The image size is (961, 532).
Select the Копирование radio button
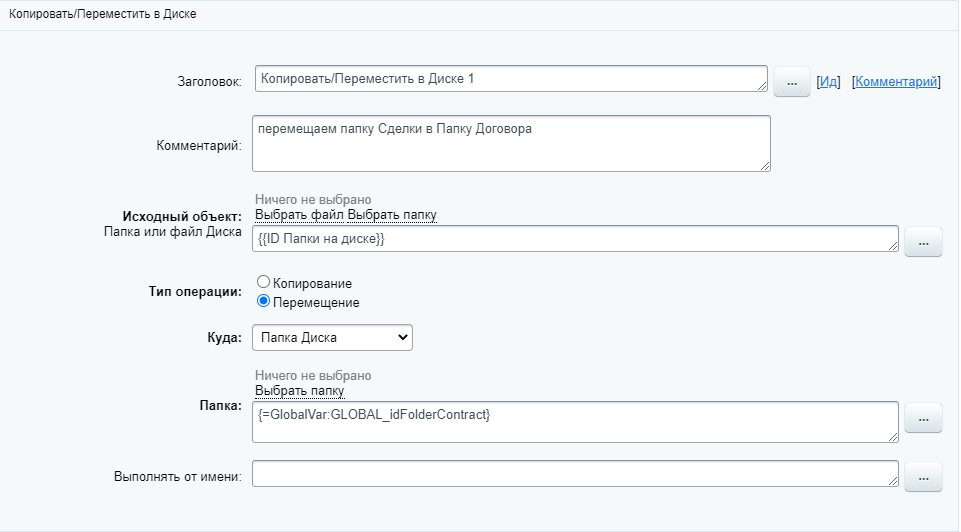(x=264, y=283)
